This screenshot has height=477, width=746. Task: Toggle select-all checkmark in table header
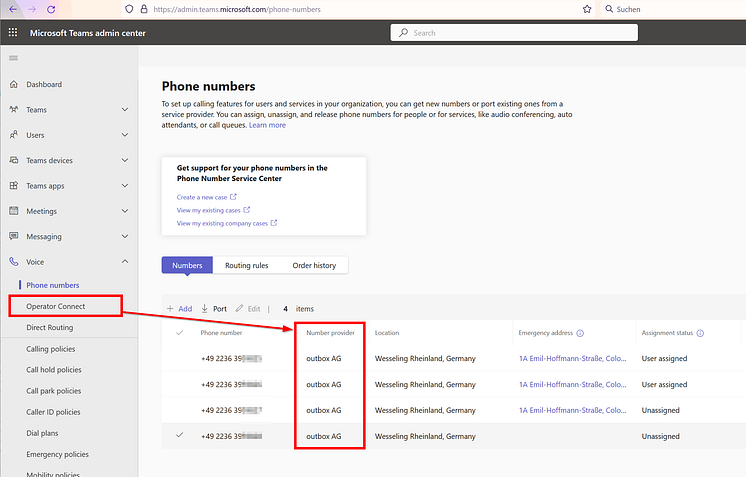click(179, 332)
